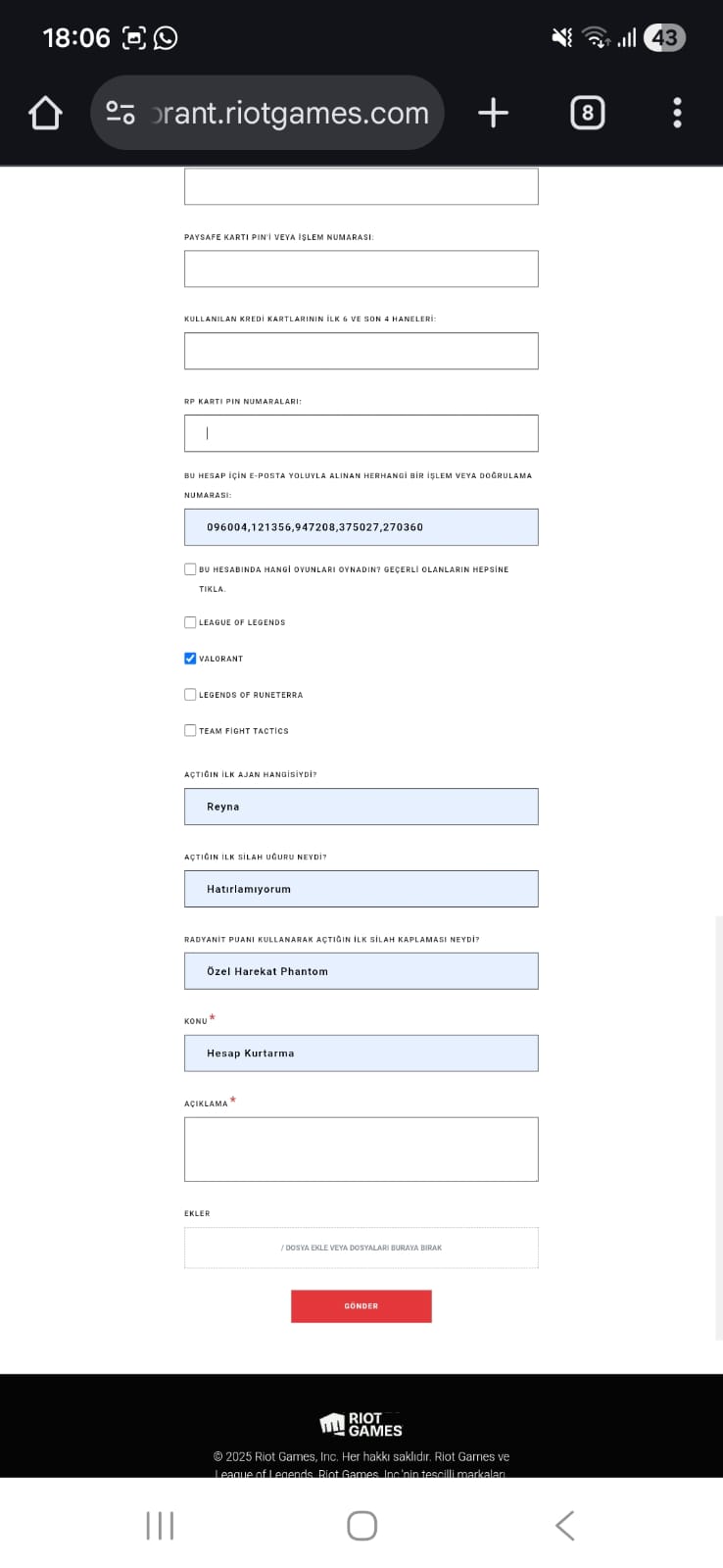This screenshot has width=723, height=1568.
Task: Open a new tab with plus icon
Action: click(494, 114)
